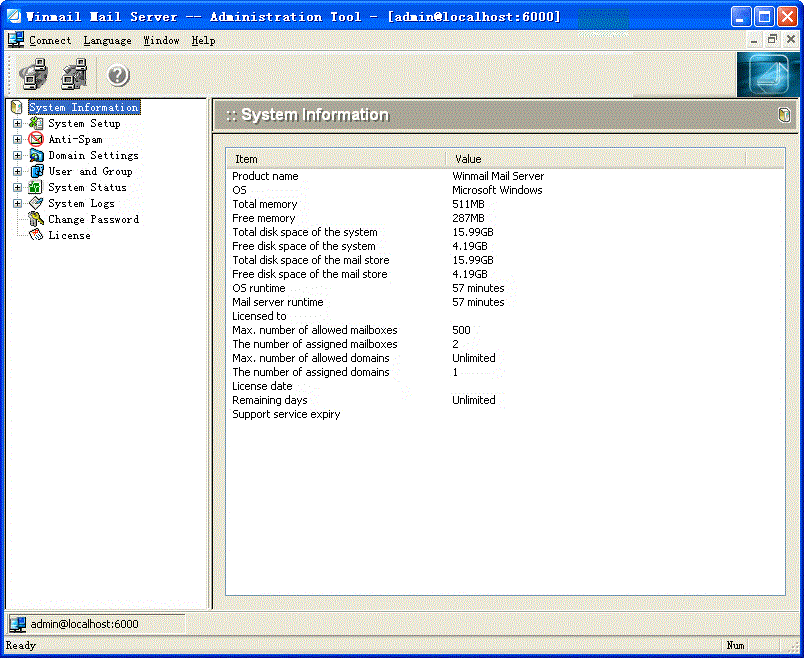Select the Product name row in the list

pos(265,176)
